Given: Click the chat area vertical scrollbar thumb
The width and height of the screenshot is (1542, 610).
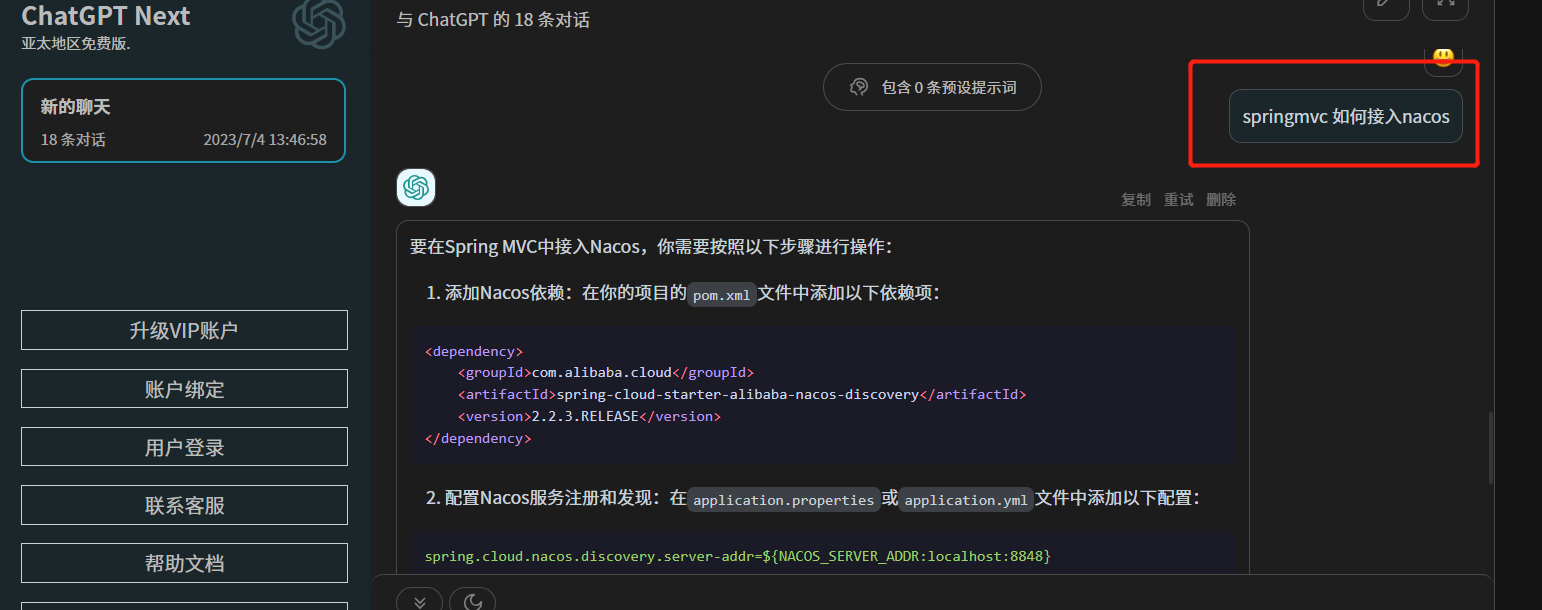Looking at the screenshot, I should click(1490, 447).
